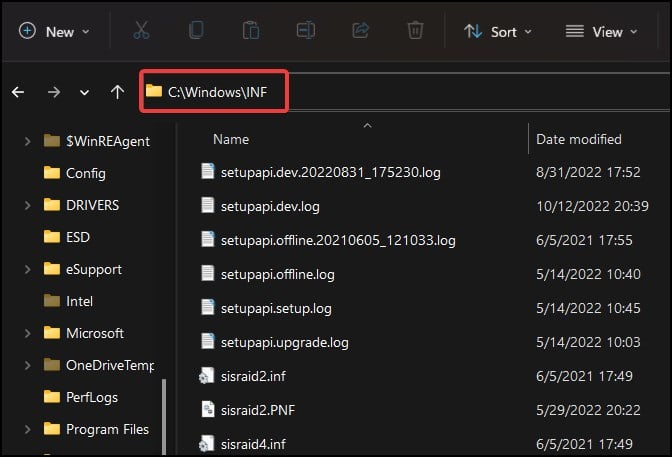
Task: Select the Config folder in sidebar
Action: click(86, 173)
